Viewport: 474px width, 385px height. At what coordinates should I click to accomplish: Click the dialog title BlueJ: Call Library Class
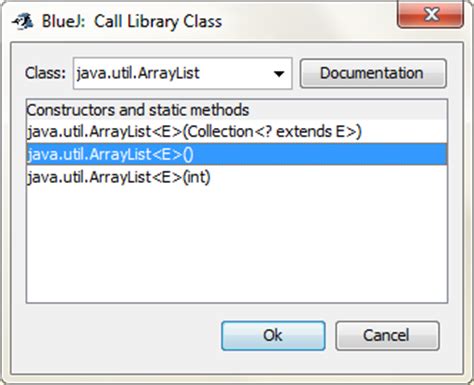click(132, 22)
